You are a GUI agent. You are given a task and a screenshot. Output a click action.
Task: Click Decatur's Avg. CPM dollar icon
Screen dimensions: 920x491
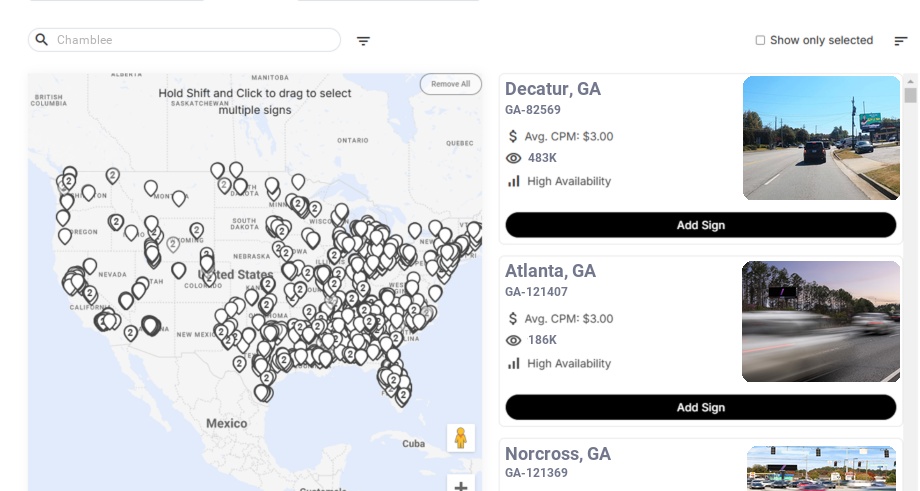tap(514, 136)
